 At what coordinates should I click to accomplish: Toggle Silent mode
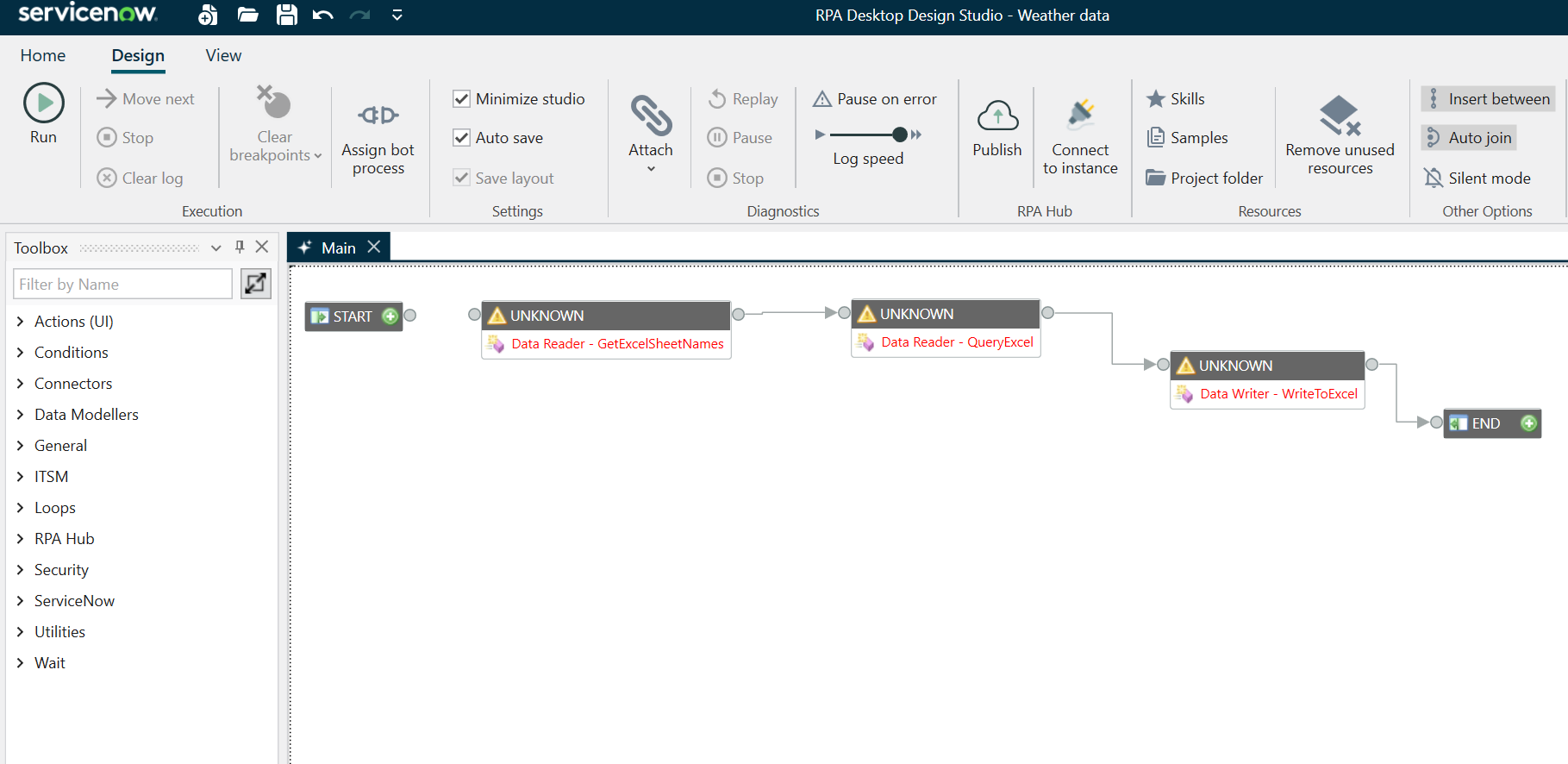[x=1477, y=178]
